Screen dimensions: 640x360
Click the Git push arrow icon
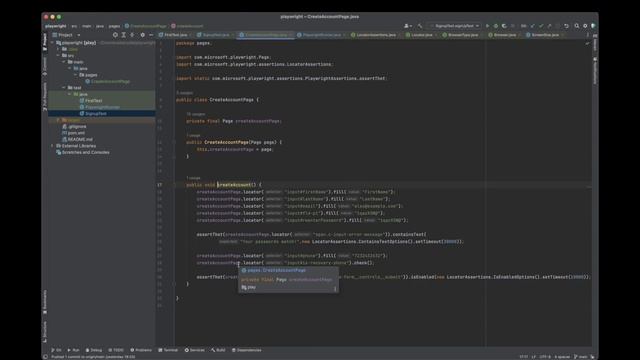click(x=549, y=26)
